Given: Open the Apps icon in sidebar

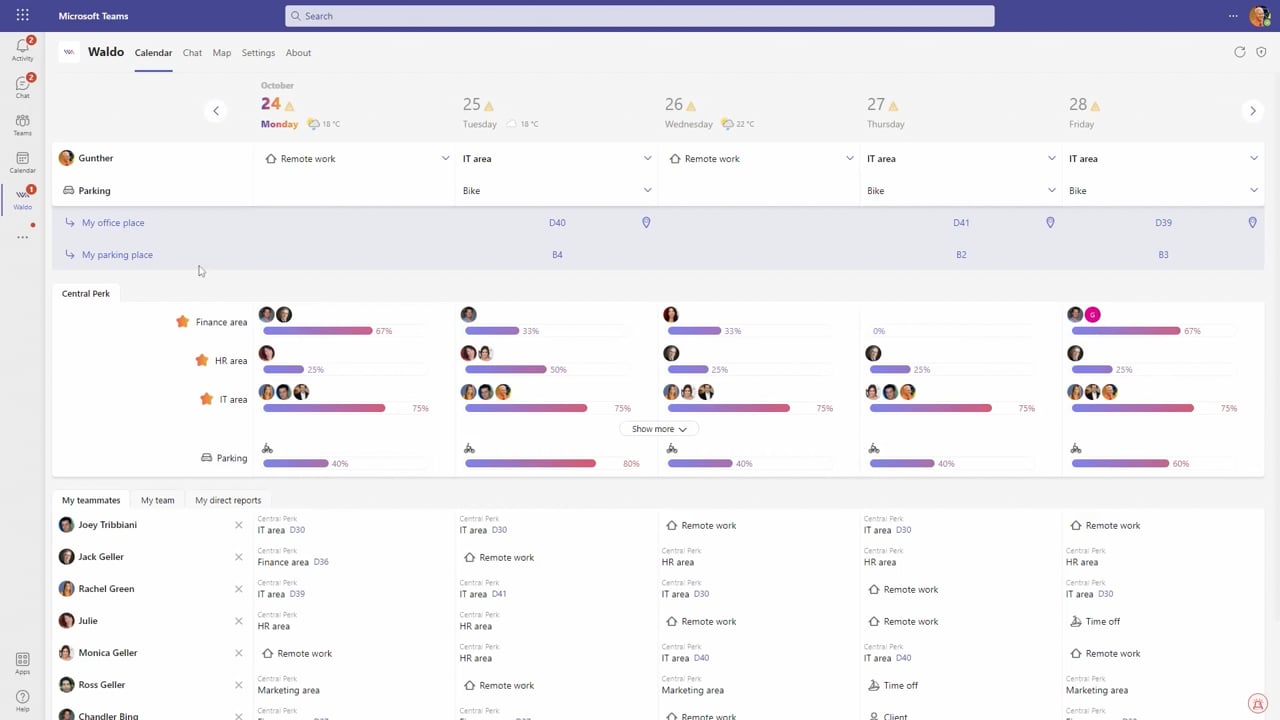Looking at the screenshot, I should 22,663.
